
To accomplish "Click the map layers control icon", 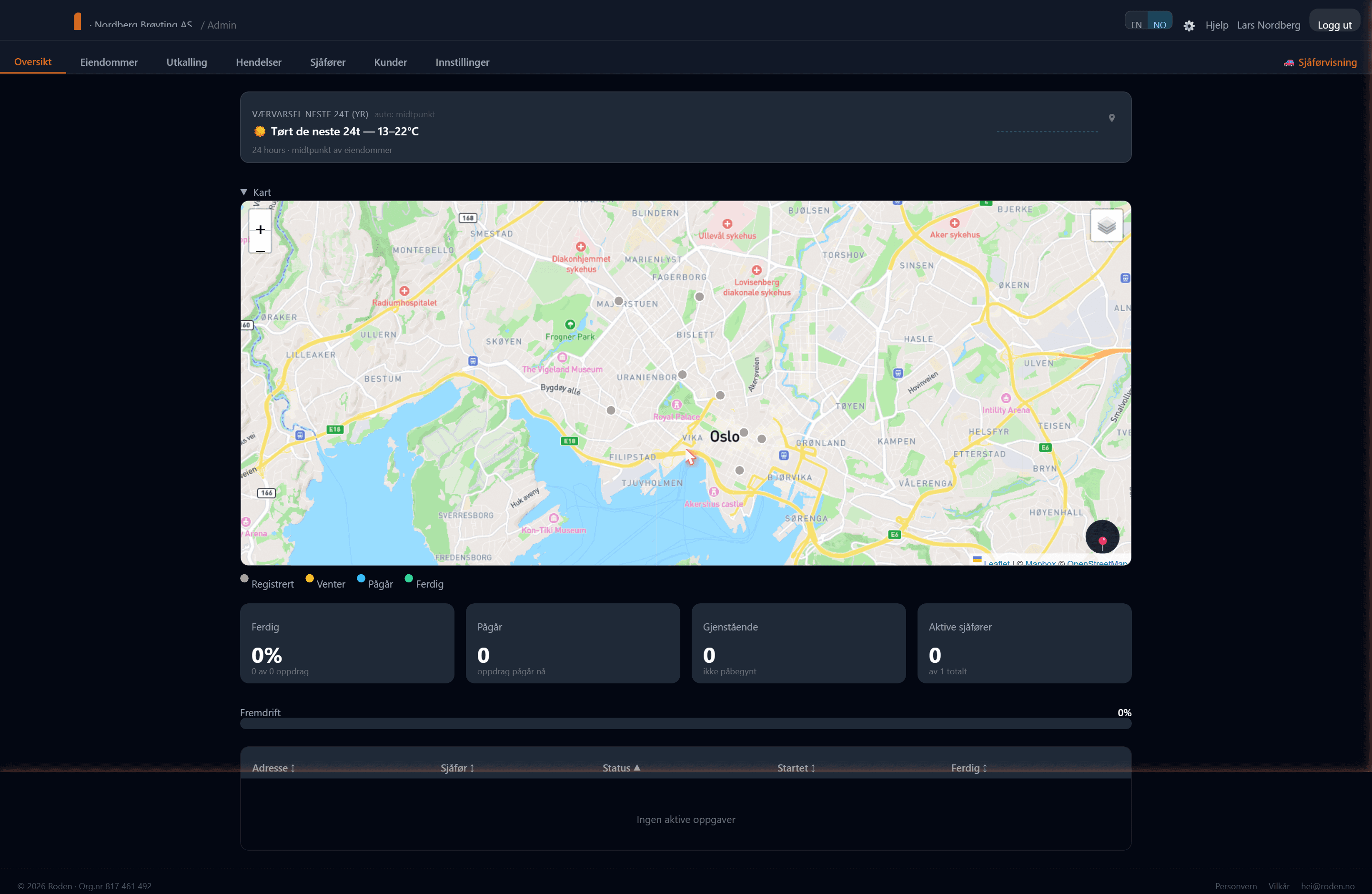I will click(1106, 225).
